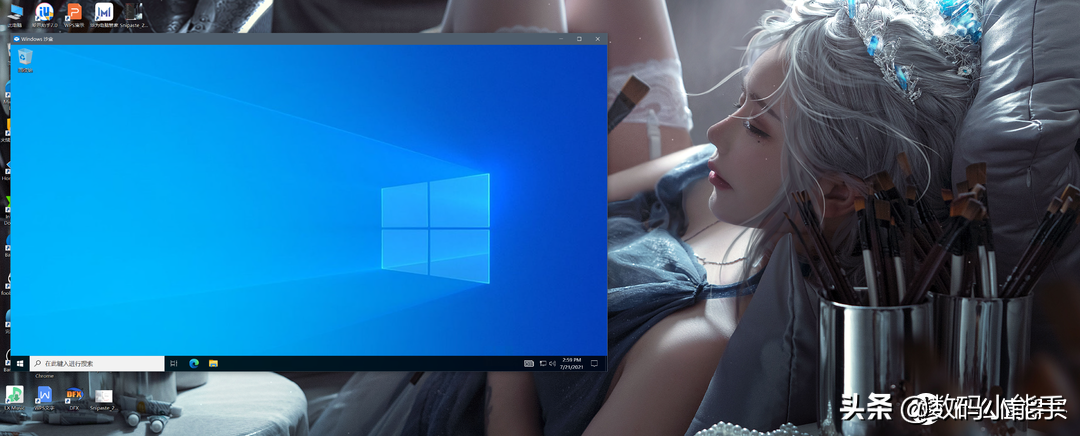Select the orange WPS presentation shortcut
The width and height of the screenshot is (1080, 436).
74,14
